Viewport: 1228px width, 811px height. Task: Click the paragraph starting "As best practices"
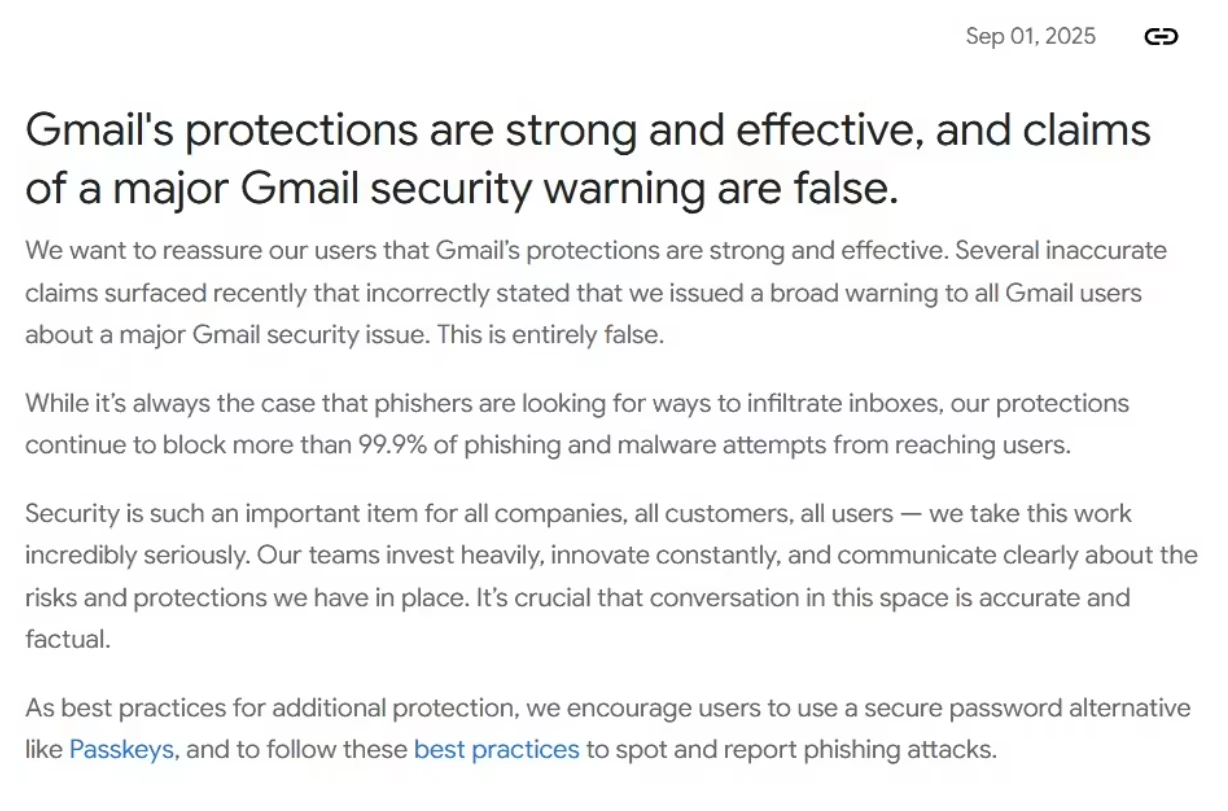pos(608,729)
